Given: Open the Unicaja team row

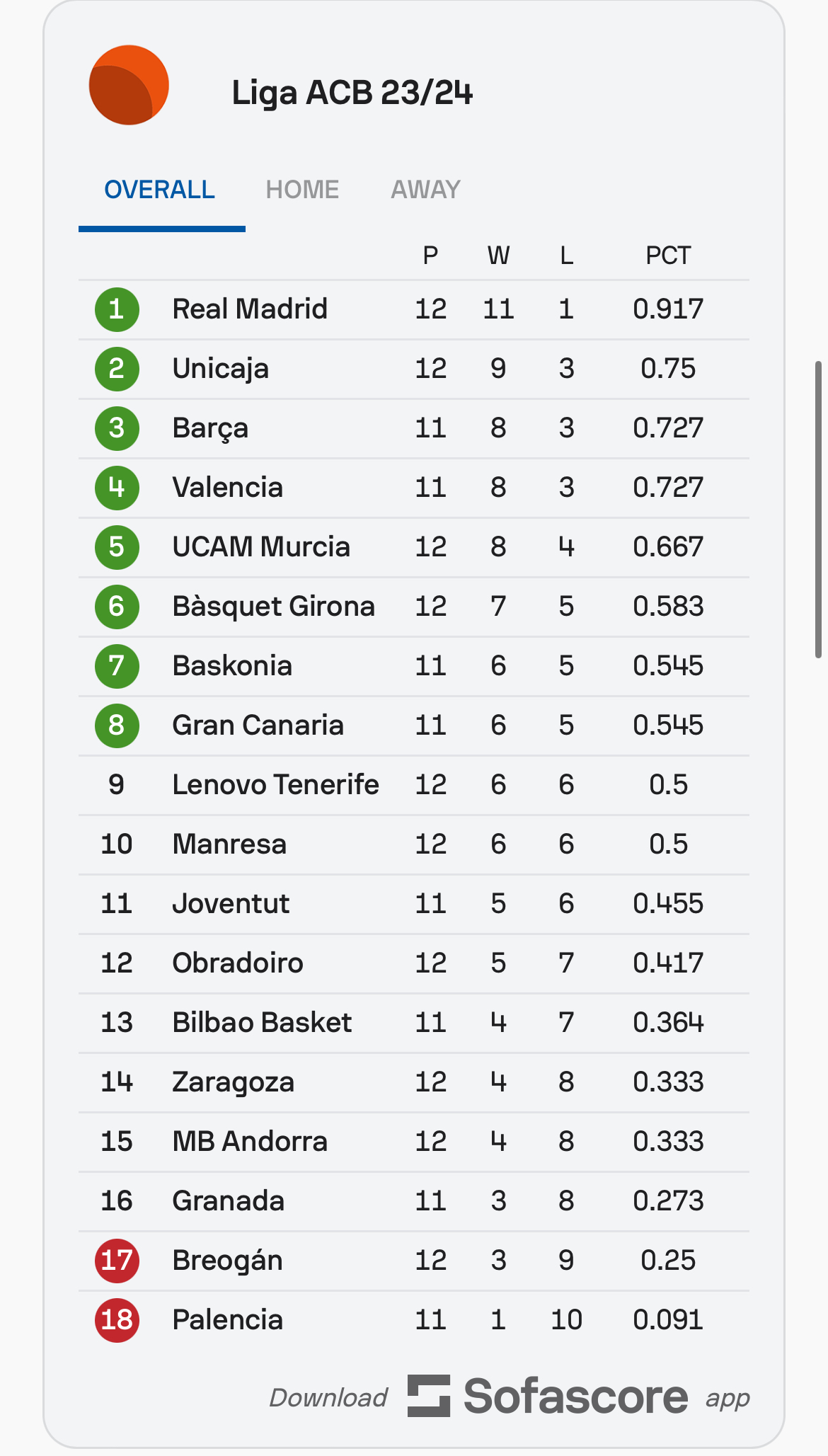Looking at the screenshot, I should point(221,369).
